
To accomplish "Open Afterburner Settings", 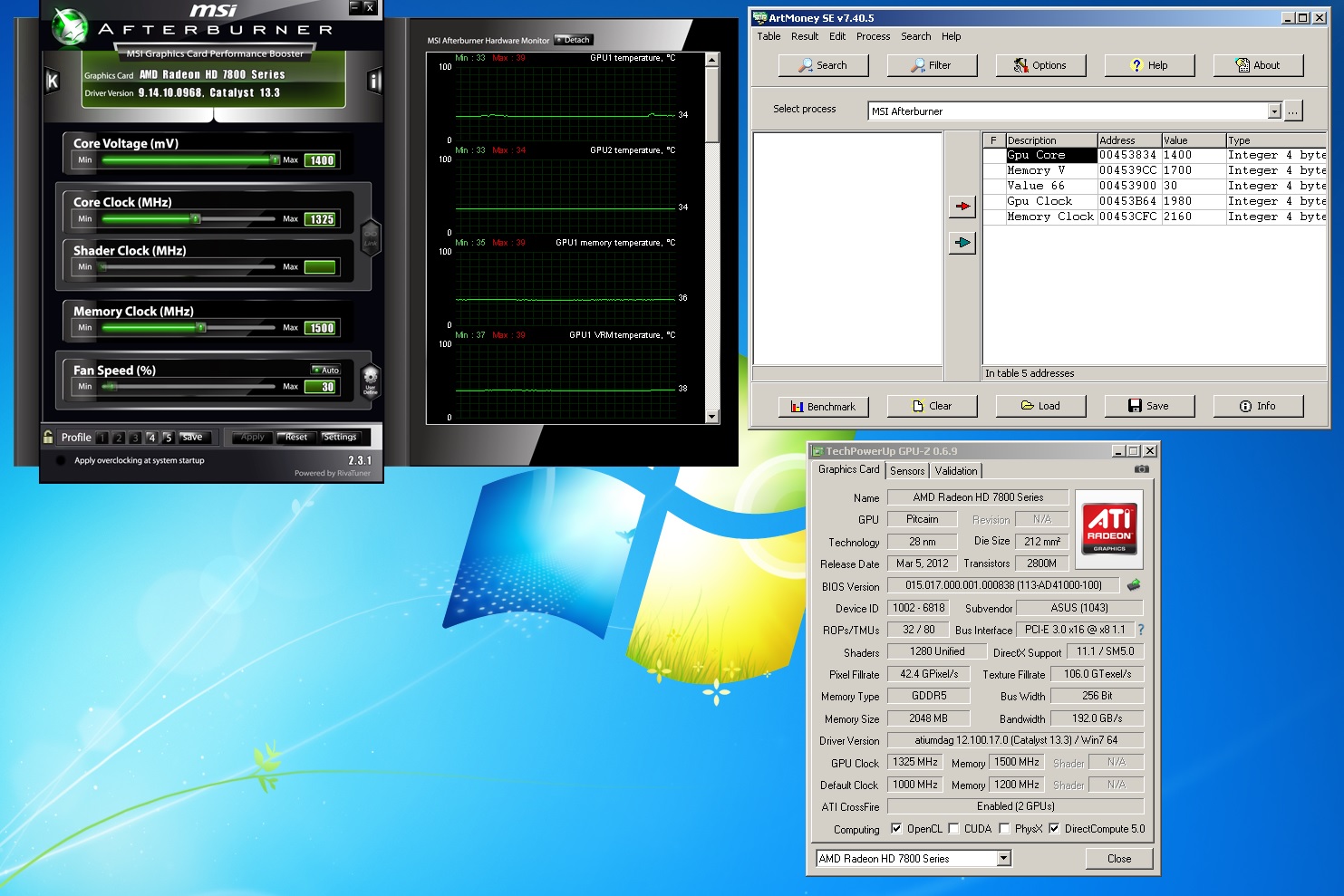I will point(340,437).
